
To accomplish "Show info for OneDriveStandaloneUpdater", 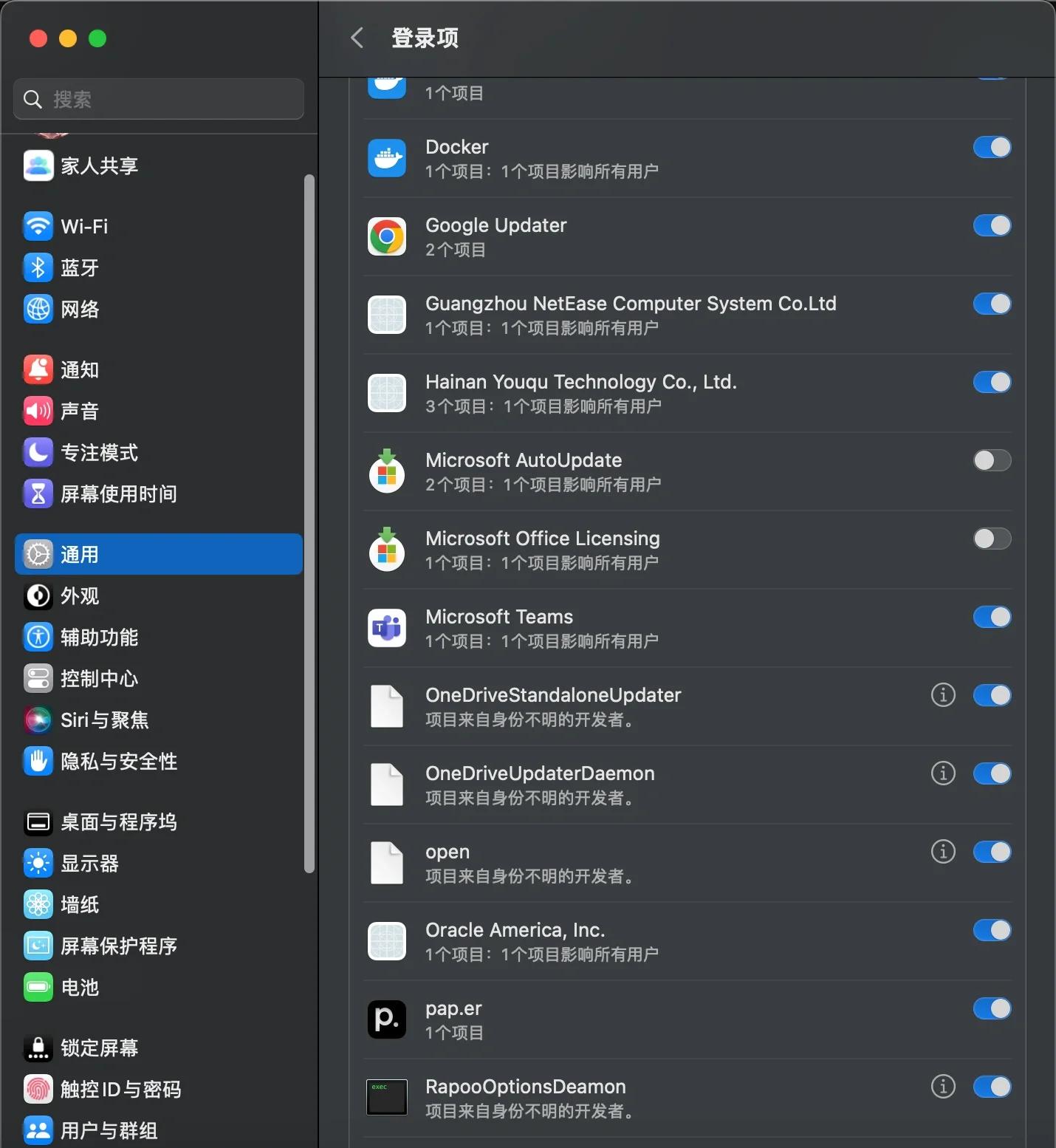I will [x=943, y=695].
